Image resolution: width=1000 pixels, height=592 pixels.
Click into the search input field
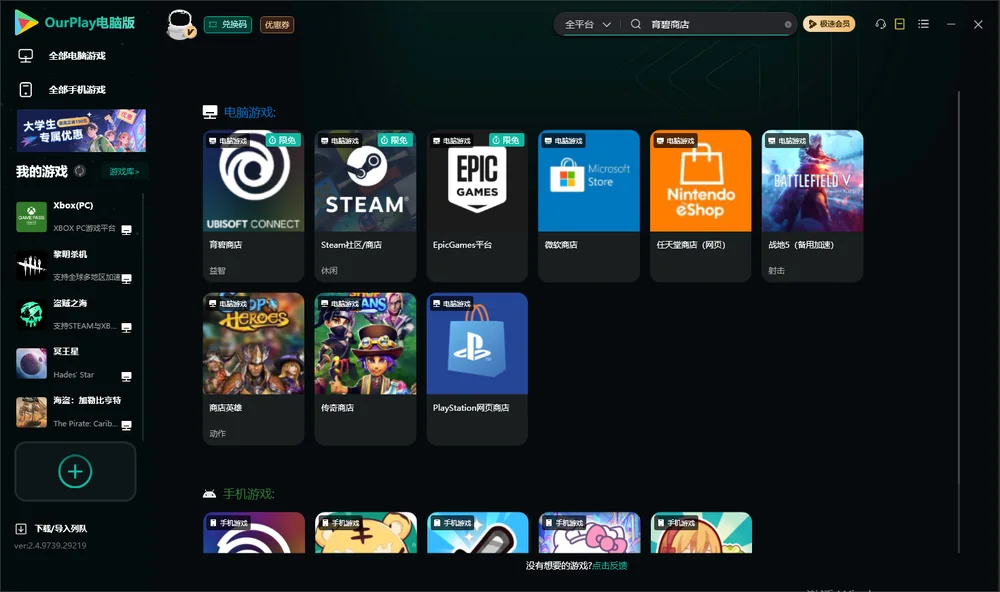tap(716, 24)
